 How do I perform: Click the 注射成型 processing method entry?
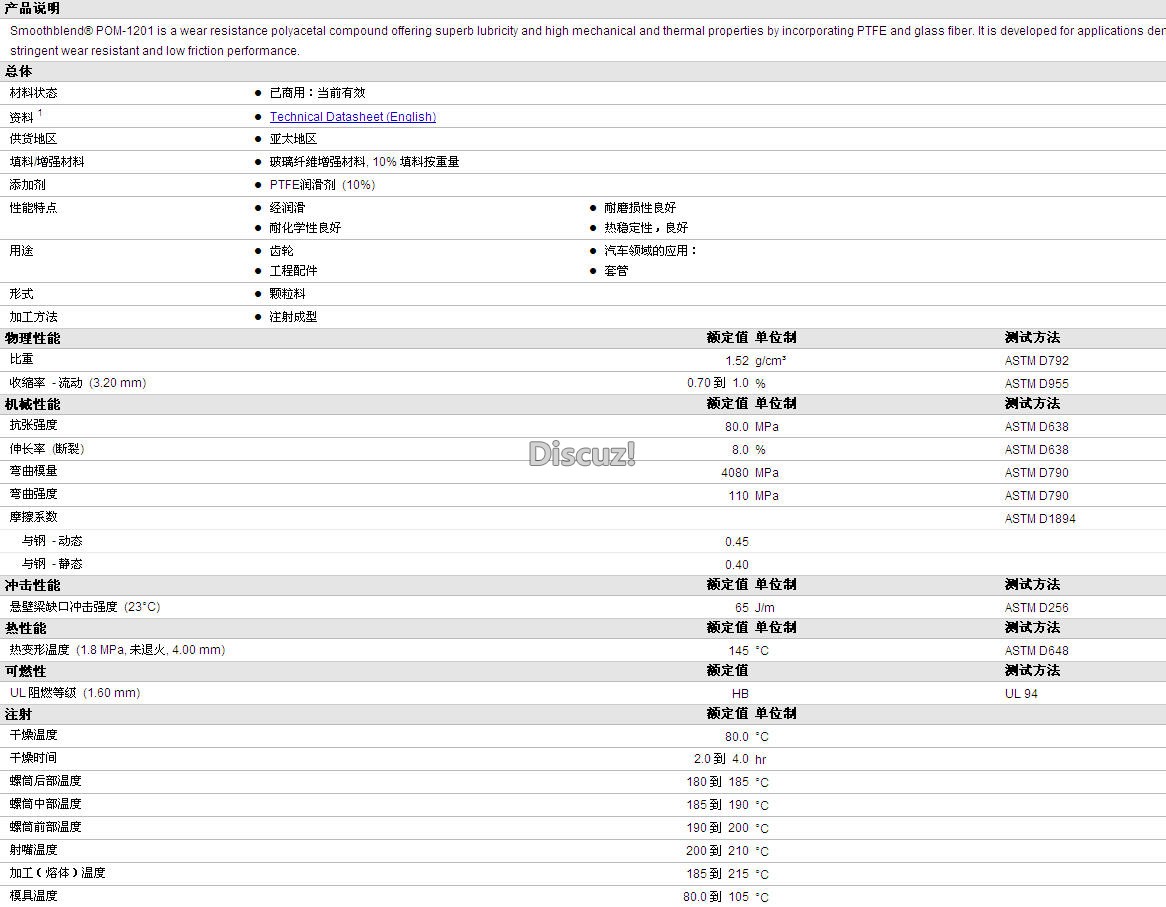(x=293, y=317)
